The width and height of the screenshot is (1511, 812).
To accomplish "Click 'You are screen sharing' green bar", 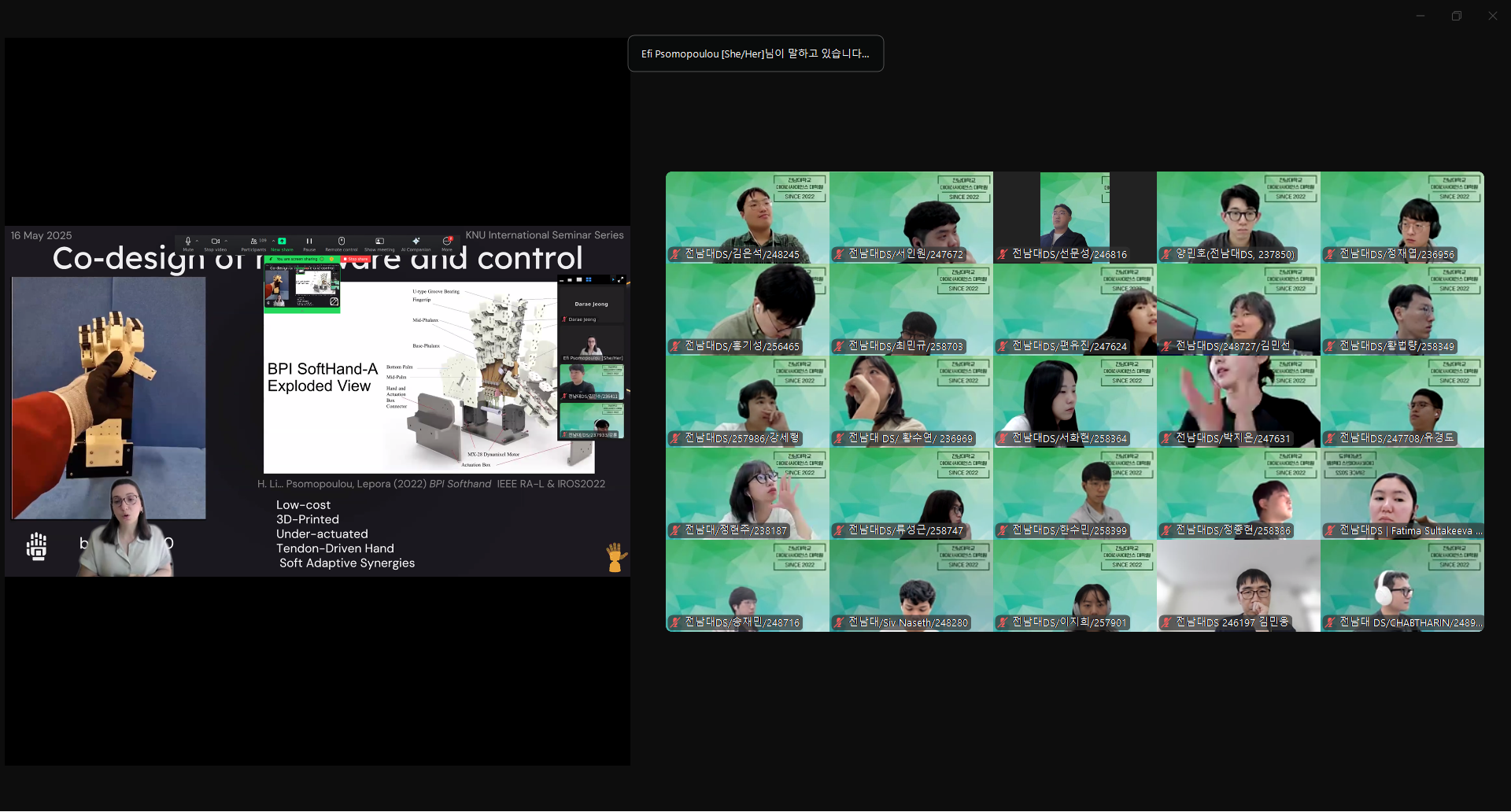I will (x=302, y=259).
